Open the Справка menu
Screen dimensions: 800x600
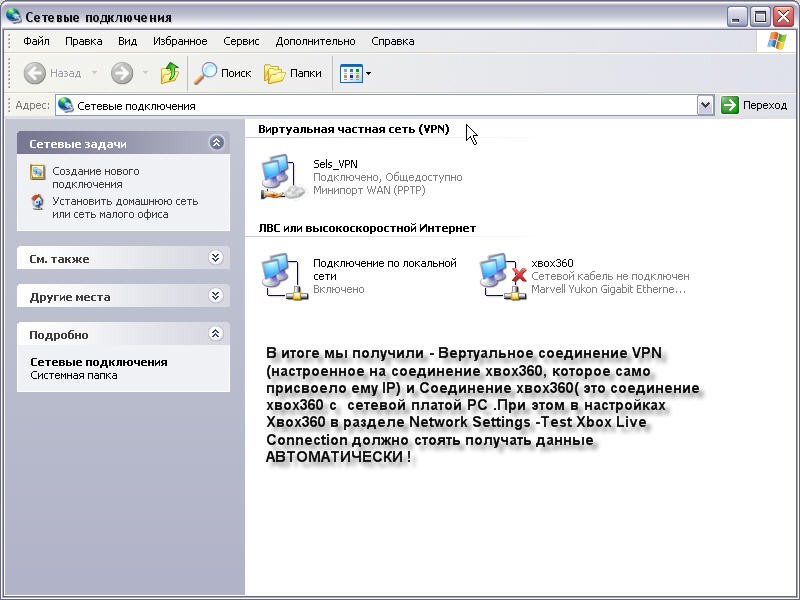click(393, 41)
